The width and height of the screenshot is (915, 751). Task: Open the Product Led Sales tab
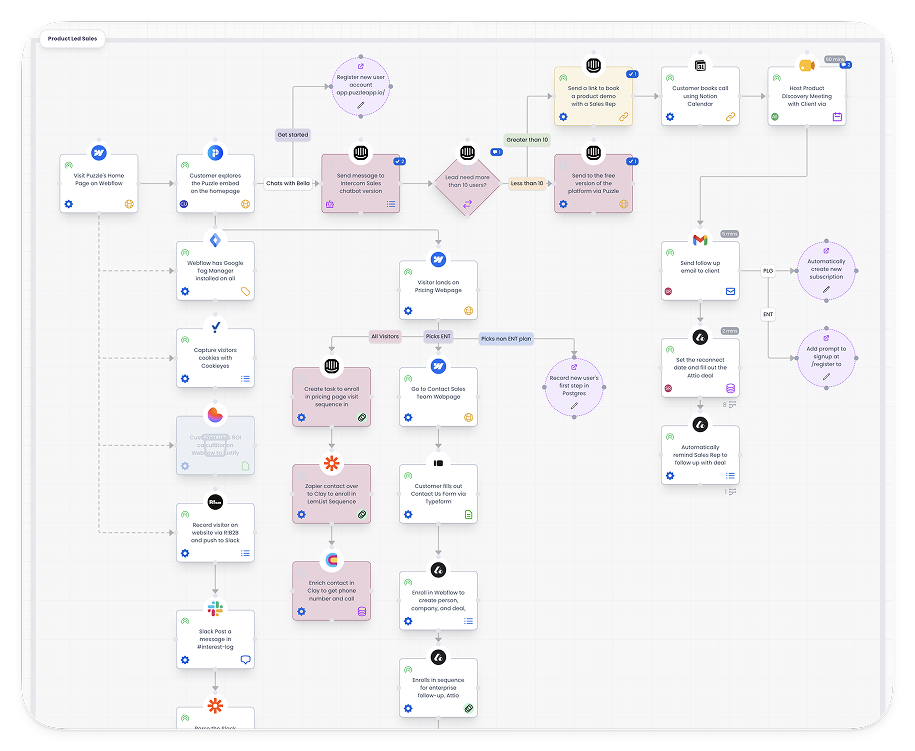tap(72, 39)
